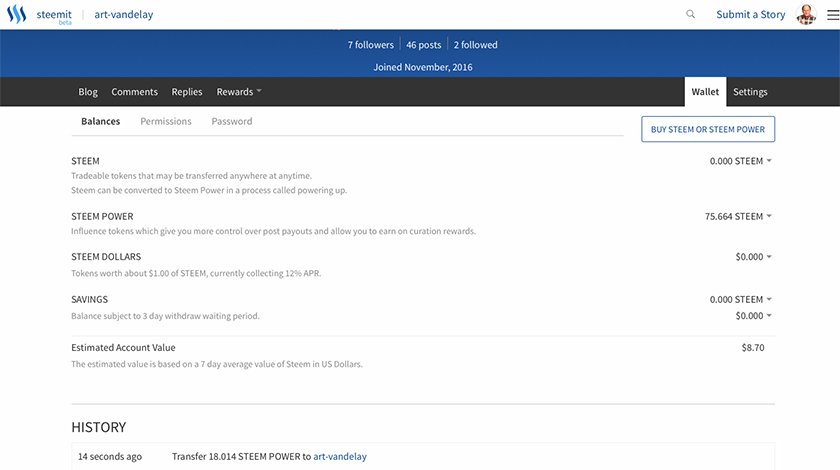Image resolution: width=840 pixels, height=470 pixels.
Task: Click the Estimated Account Value label
Action: (123, 347)
